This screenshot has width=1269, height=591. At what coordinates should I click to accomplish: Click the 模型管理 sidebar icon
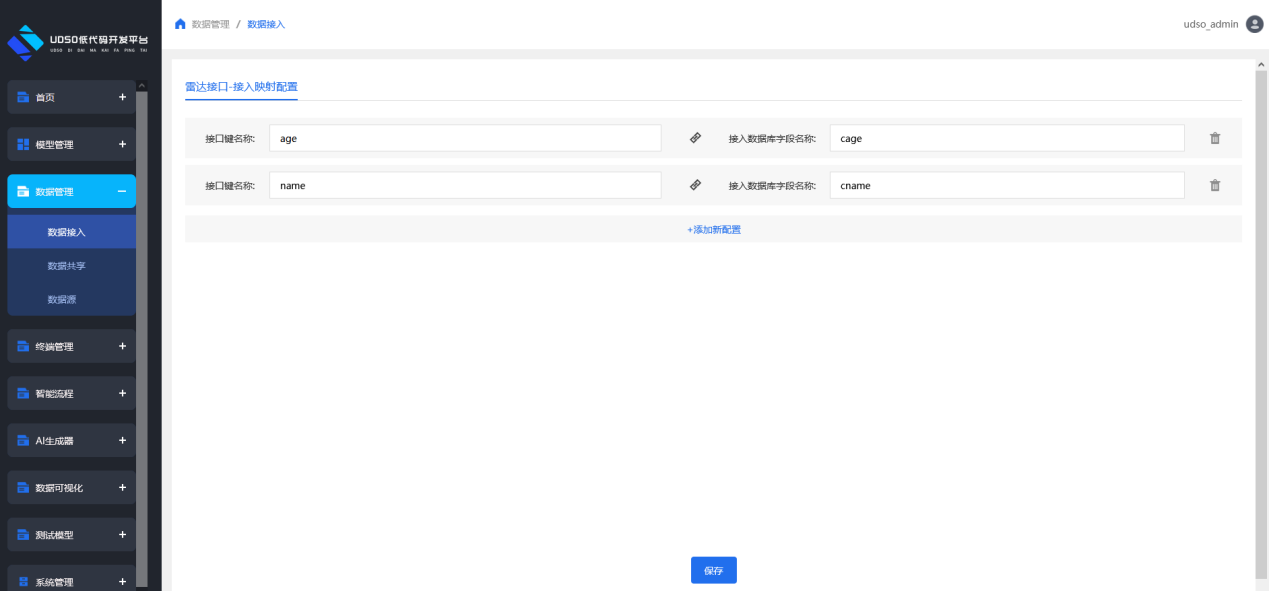23,144
